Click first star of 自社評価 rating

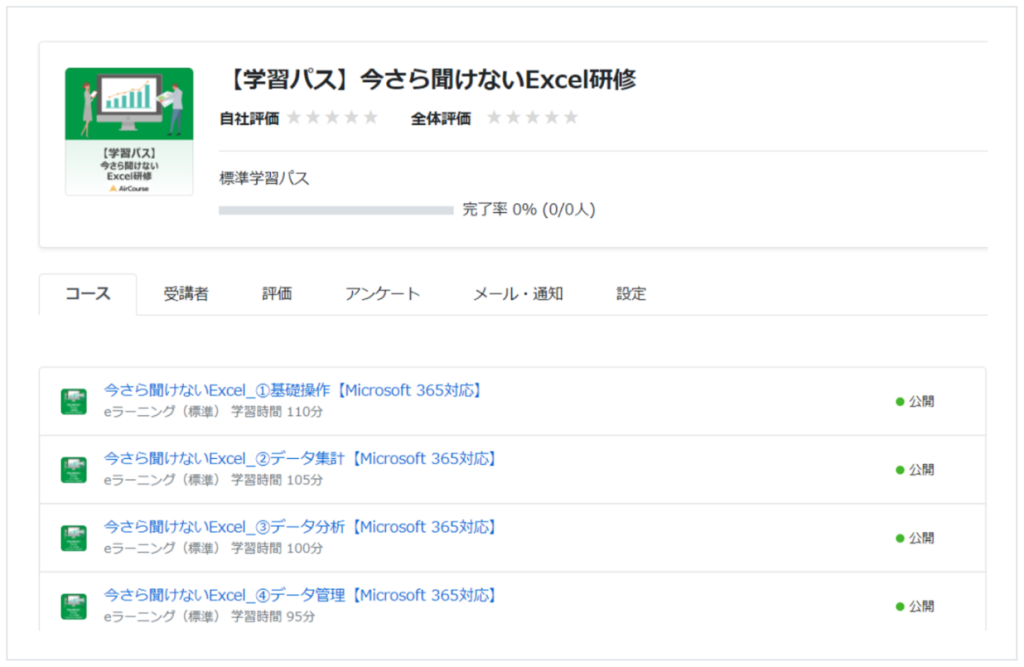pos(294,118)
